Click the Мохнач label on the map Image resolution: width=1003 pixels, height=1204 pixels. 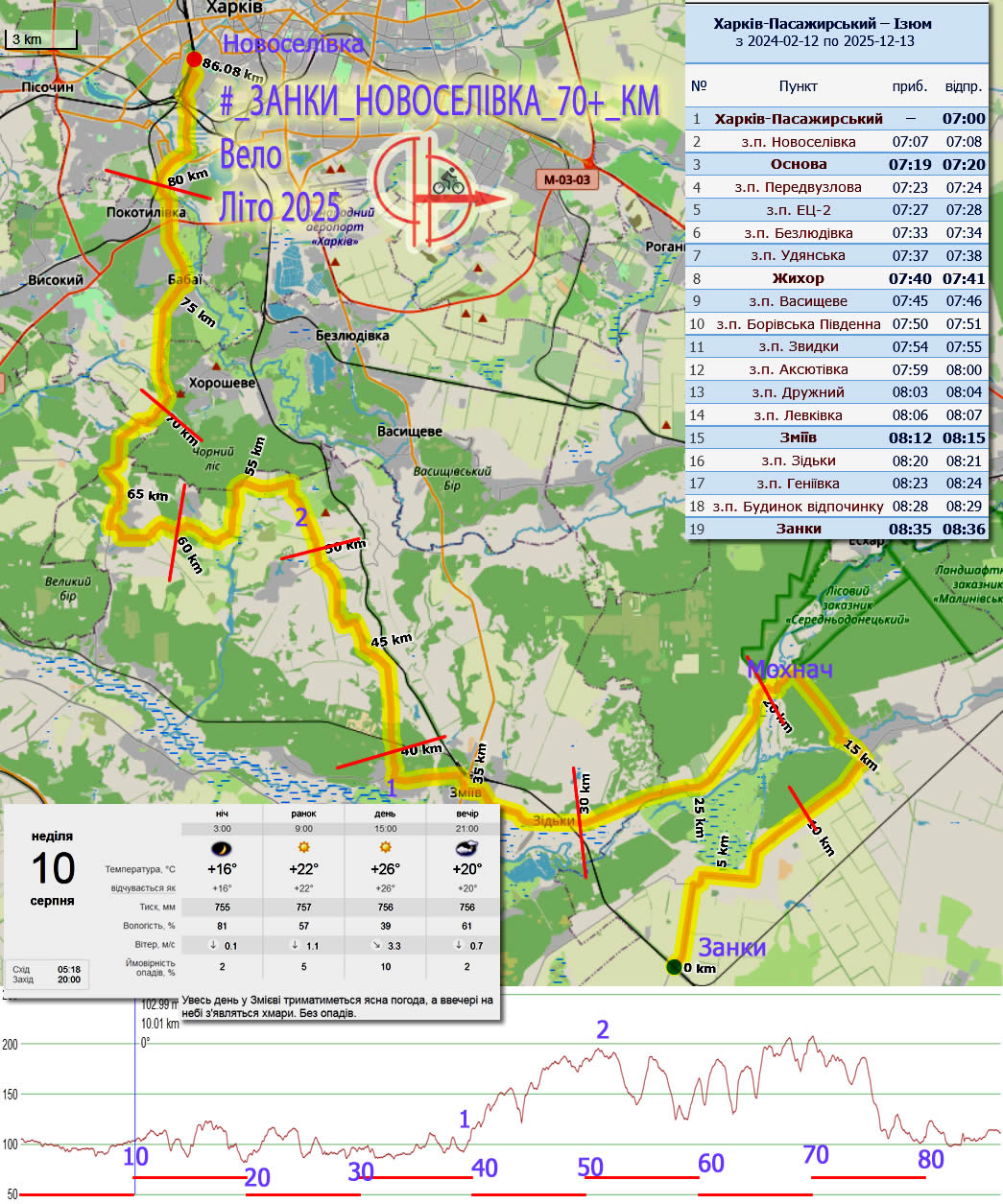point(789,670)
